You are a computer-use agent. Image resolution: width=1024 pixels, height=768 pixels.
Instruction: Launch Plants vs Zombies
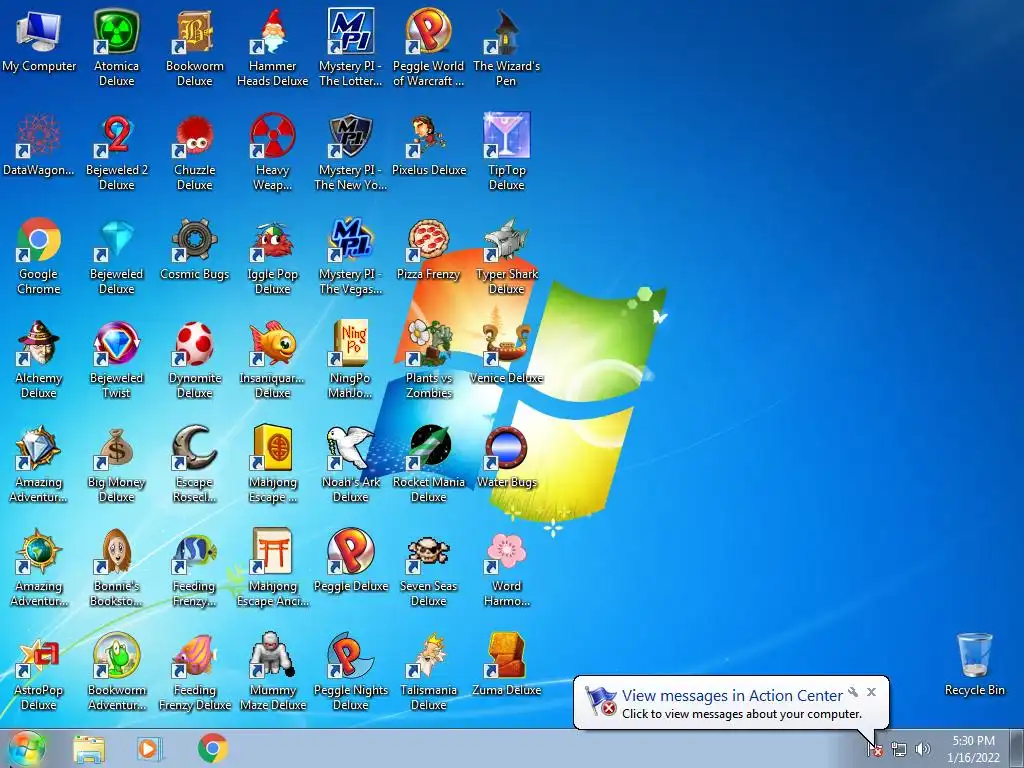coord(428,359)
